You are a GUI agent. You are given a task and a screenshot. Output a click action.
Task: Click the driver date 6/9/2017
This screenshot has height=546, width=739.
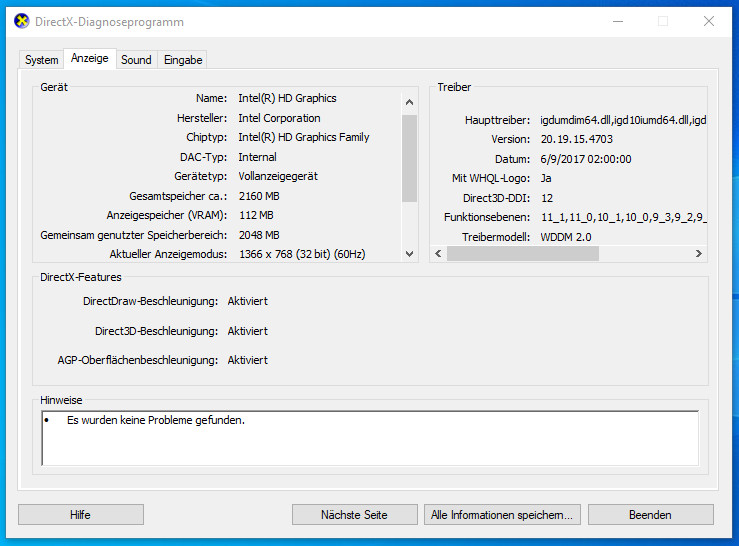[x=586, y=159]
